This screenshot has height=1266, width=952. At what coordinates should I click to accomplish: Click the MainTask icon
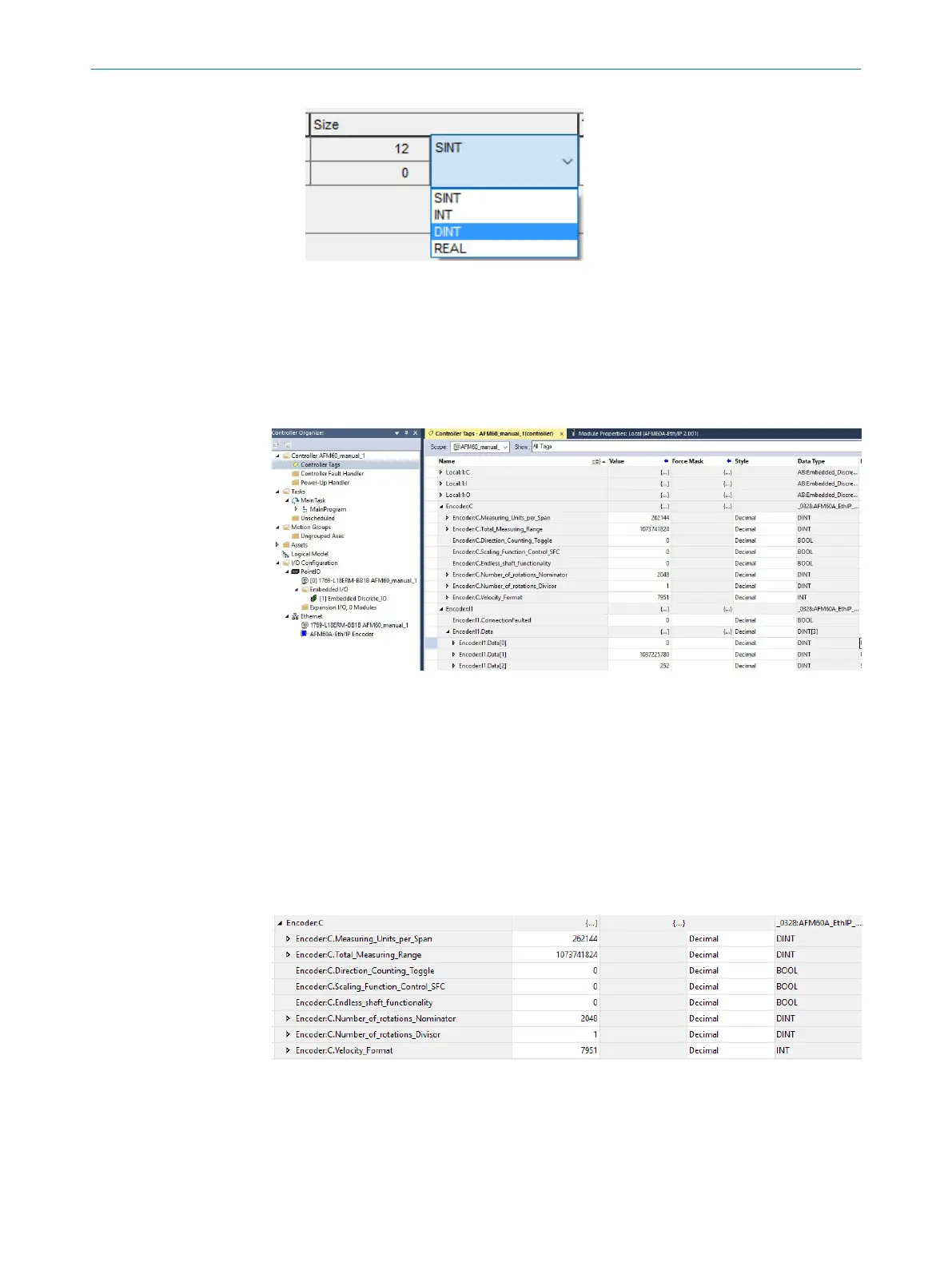tap(296, 500)
